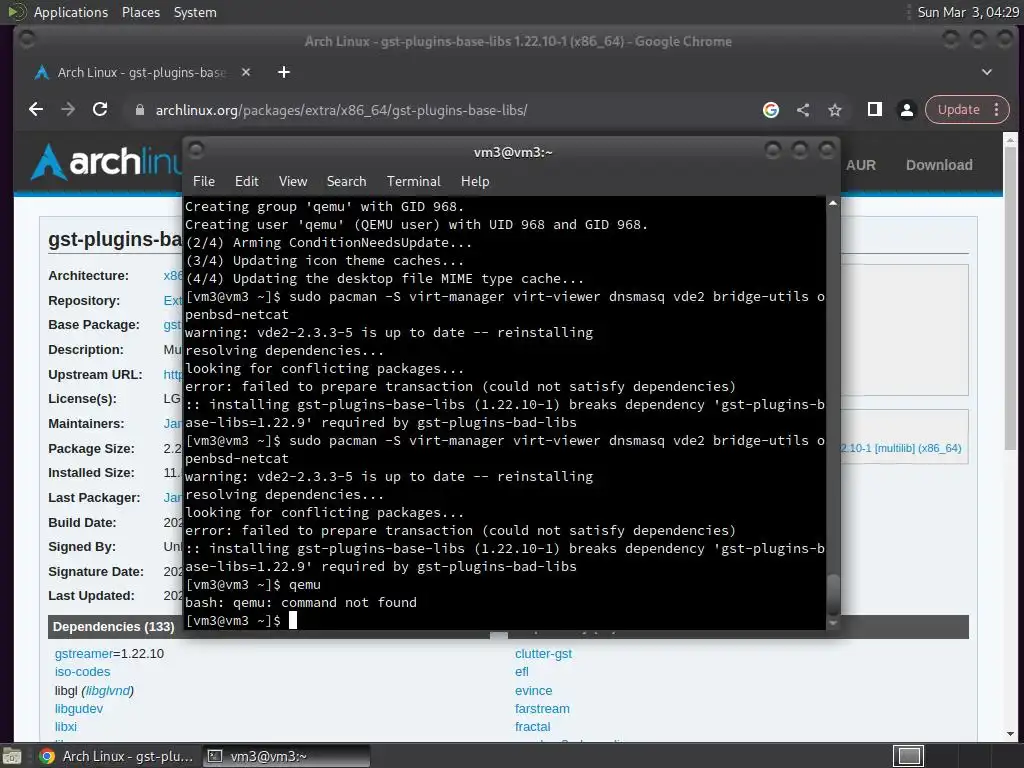Close the Arch Linux browser tab

point(246,72)
